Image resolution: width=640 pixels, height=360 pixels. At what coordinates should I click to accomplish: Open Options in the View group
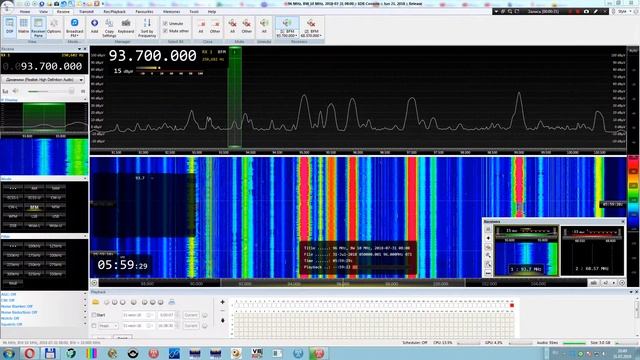pyautogui.click(x=53, y=27)
